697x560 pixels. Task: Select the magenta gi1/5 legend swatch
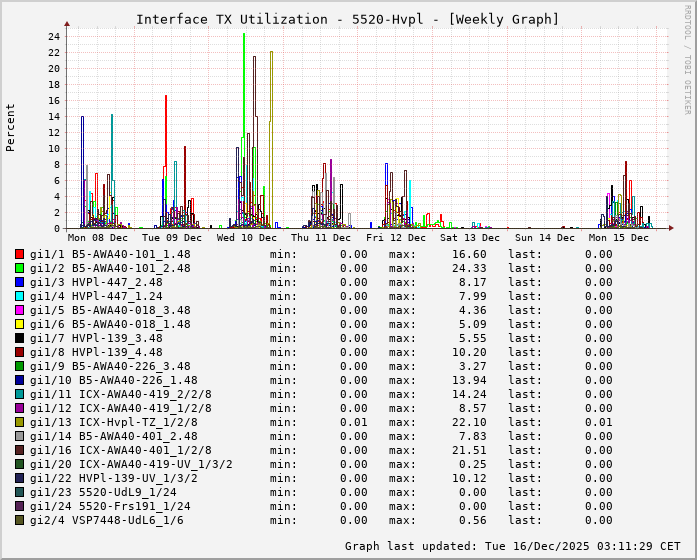[19, 310]
